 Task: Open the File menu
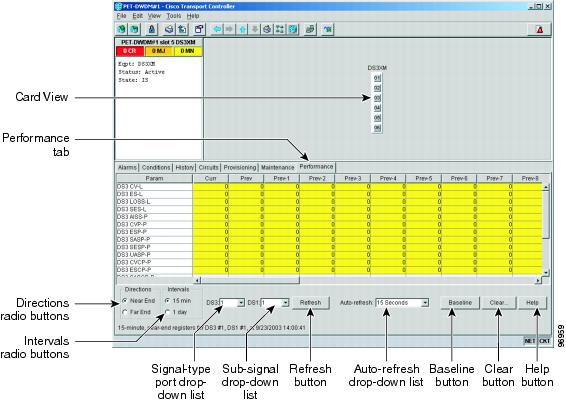pyautogui.click(x=121, y=16)
